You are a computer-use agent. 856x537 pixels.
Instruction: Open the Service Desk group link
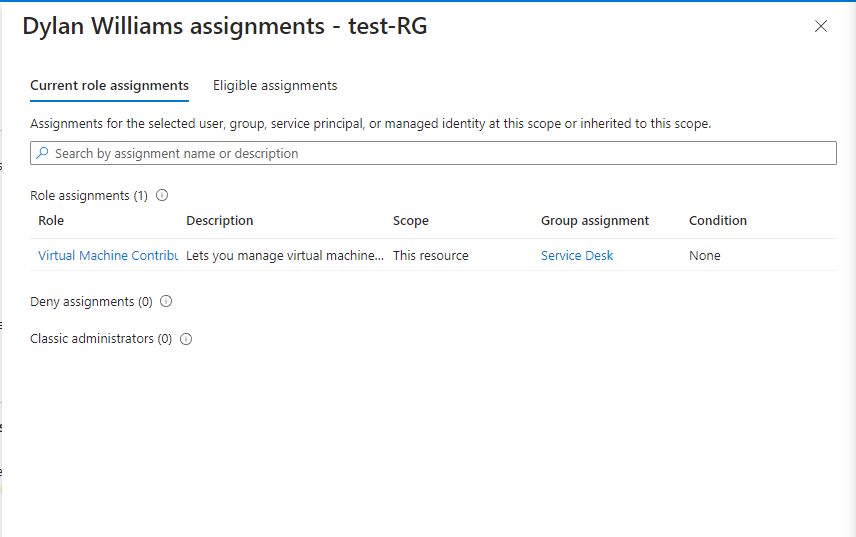(577, 256)
